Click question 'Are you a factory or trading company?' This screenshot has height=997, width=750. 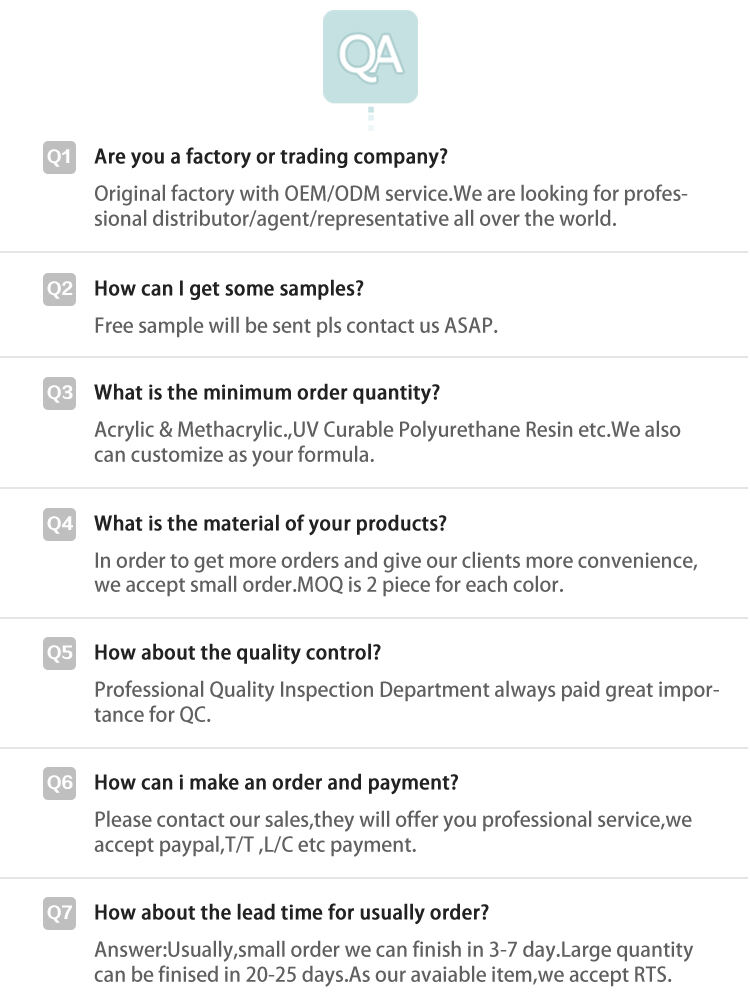point(271,157)
